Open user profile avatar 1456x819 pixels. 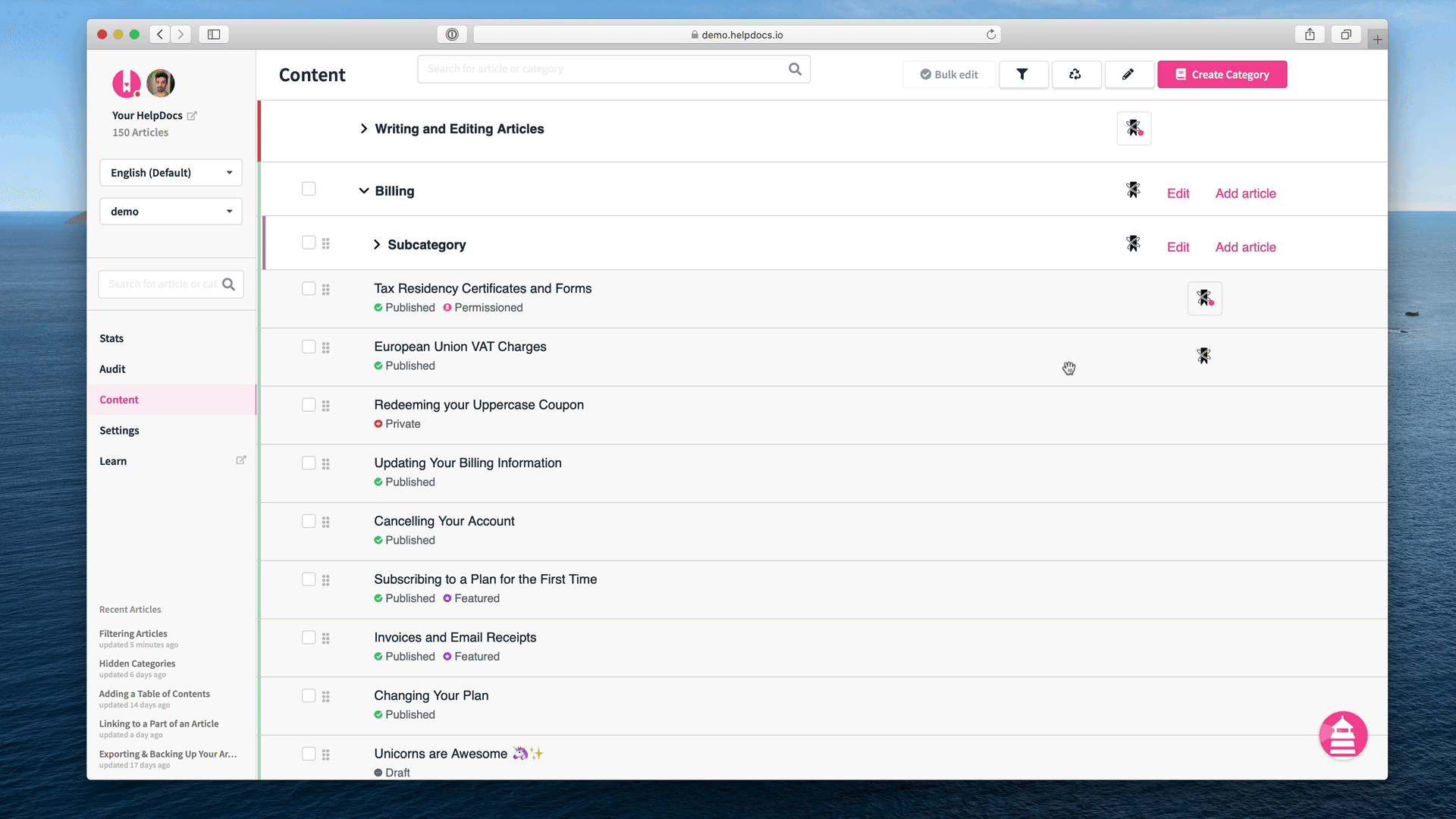point(161,83)
